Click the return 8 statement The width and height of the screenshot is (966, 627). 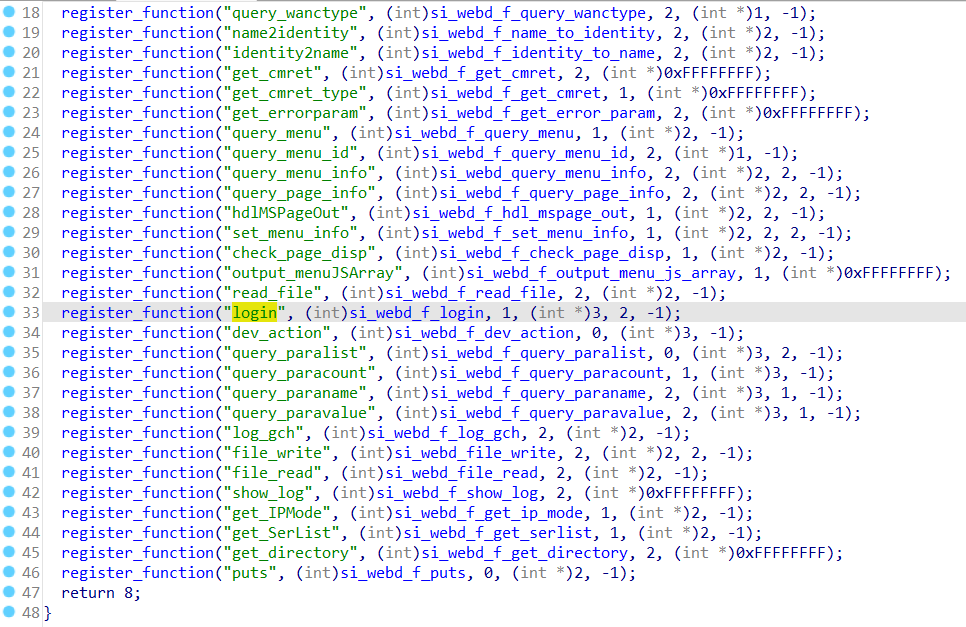coord(100,593)
